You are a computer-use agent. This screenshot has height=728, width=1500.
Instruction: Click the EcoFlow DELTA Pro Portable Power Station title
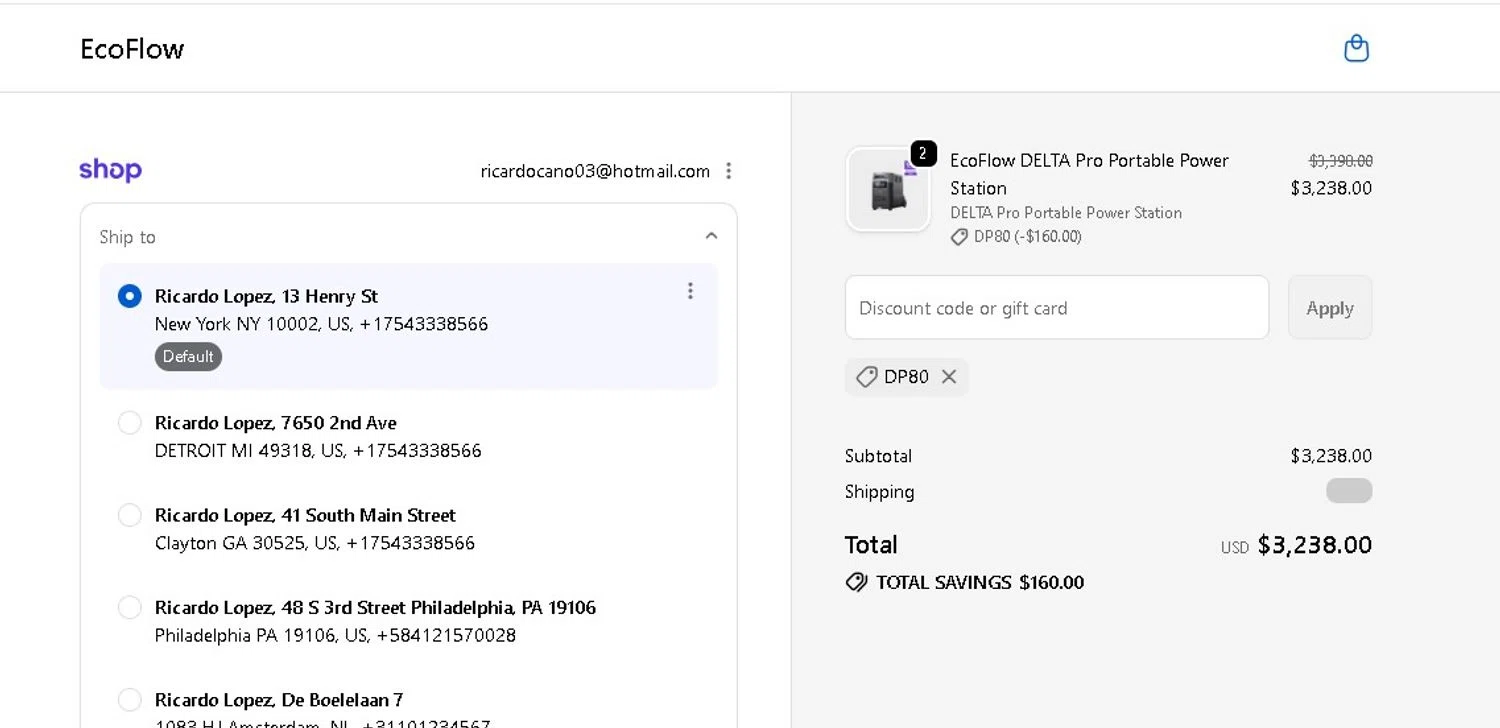pyautogui.click(x=1089, y=174)
